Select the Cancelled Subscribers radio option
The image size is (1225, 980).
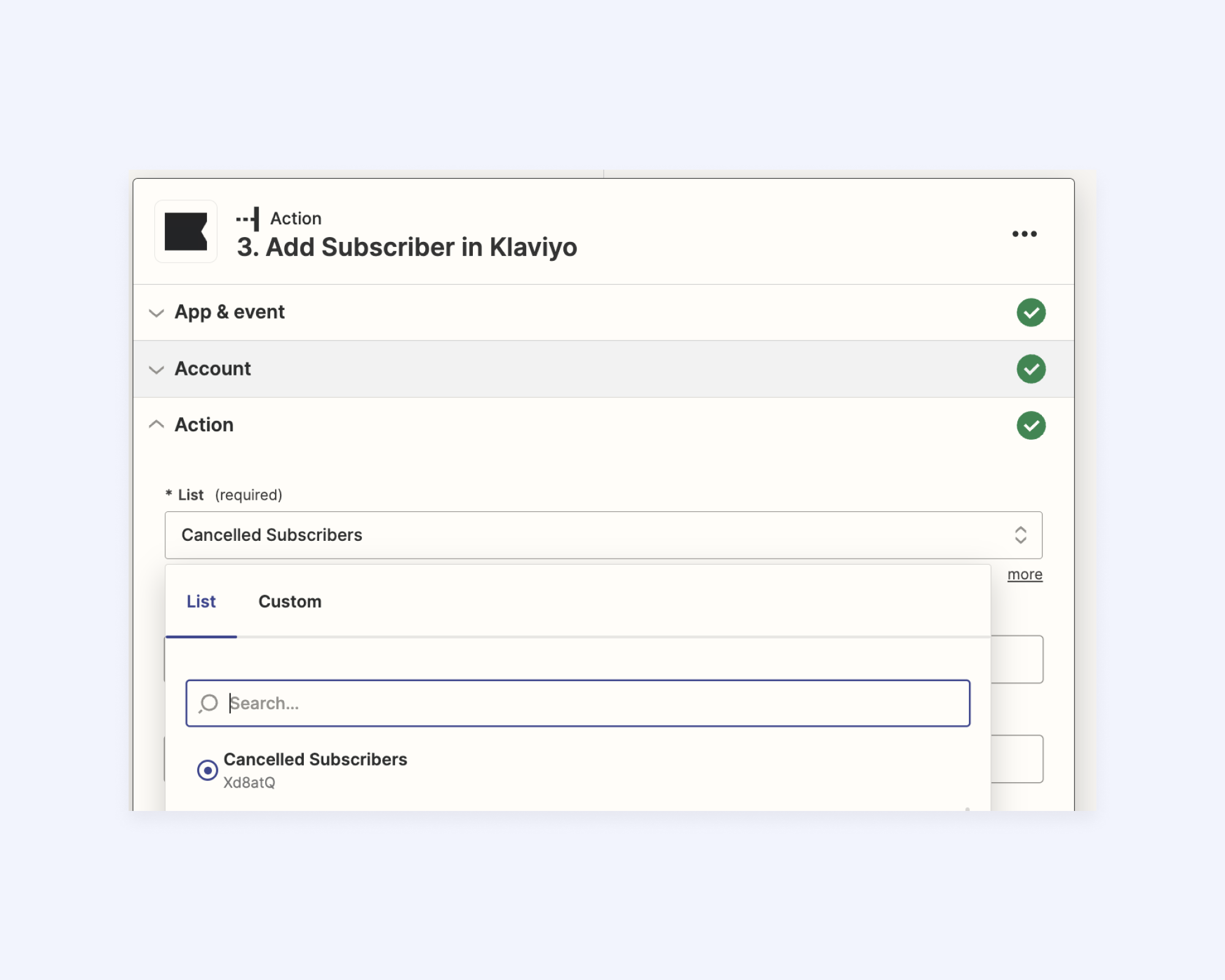pyautogui.click(x=207, y=770)
